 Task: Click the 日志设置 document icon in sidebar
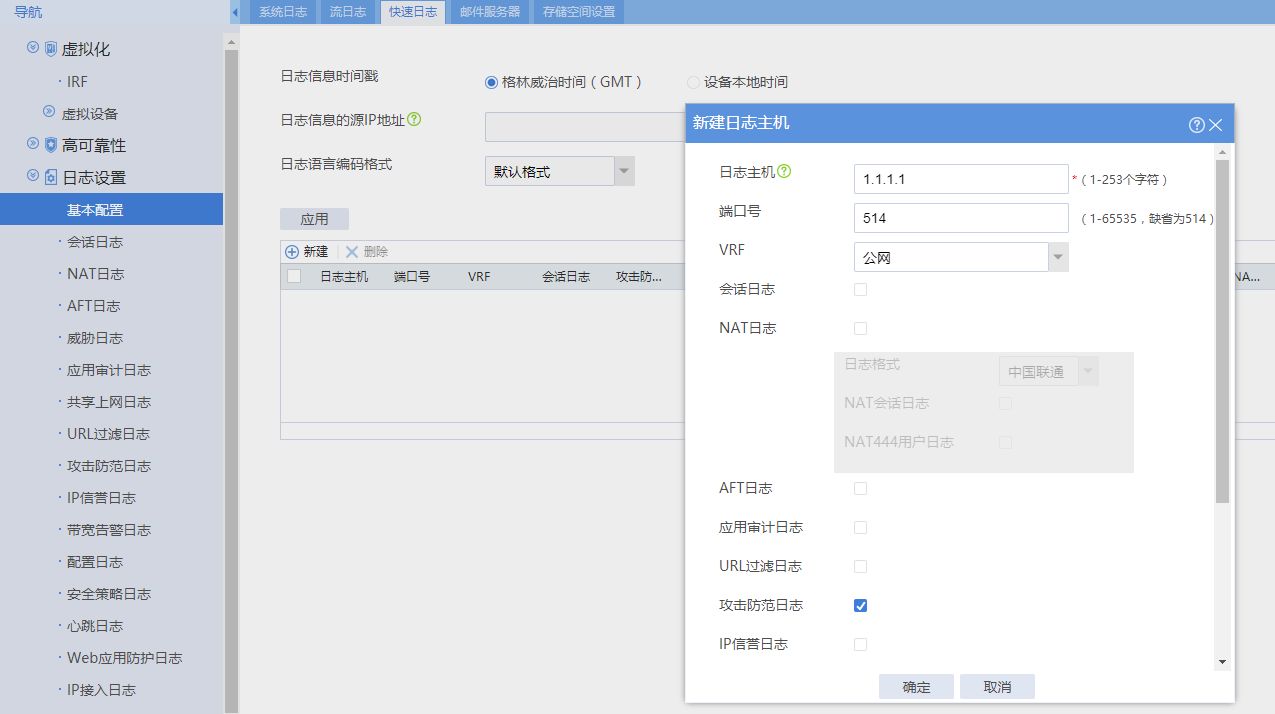(x=51, y=177)
